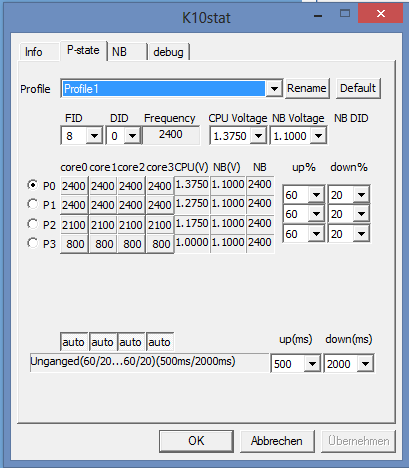Click the core0 auto button

(x=74, y=342)
